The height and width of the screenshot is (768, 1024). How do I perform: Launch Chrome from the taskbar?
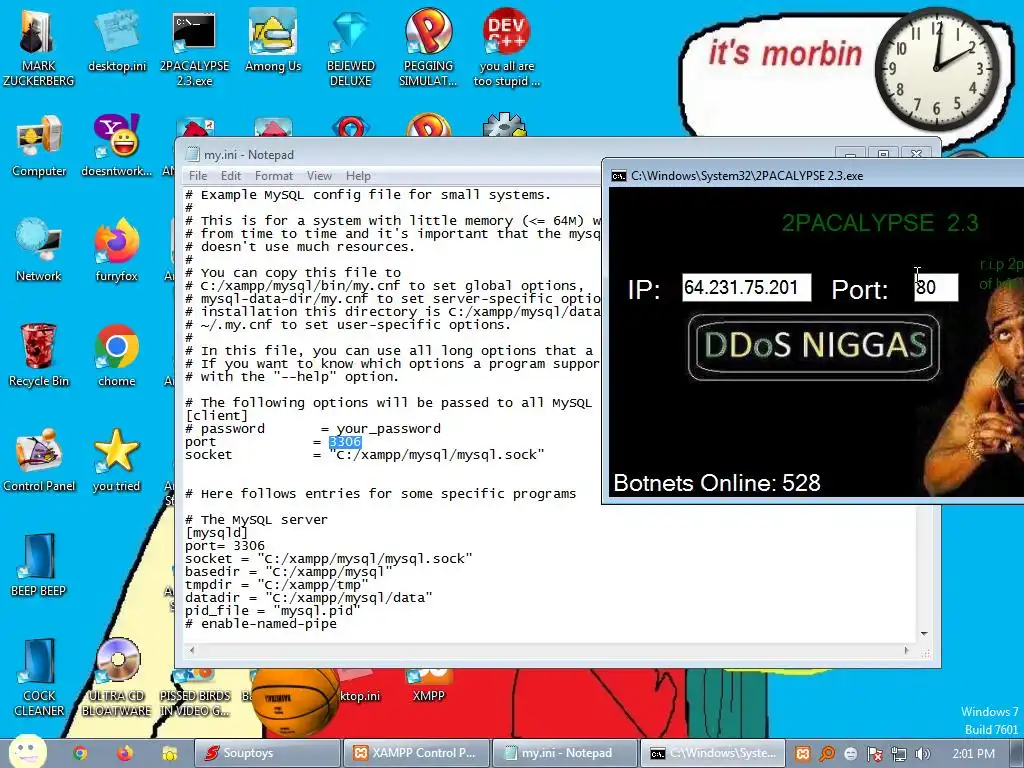click(x=80, y=753)
